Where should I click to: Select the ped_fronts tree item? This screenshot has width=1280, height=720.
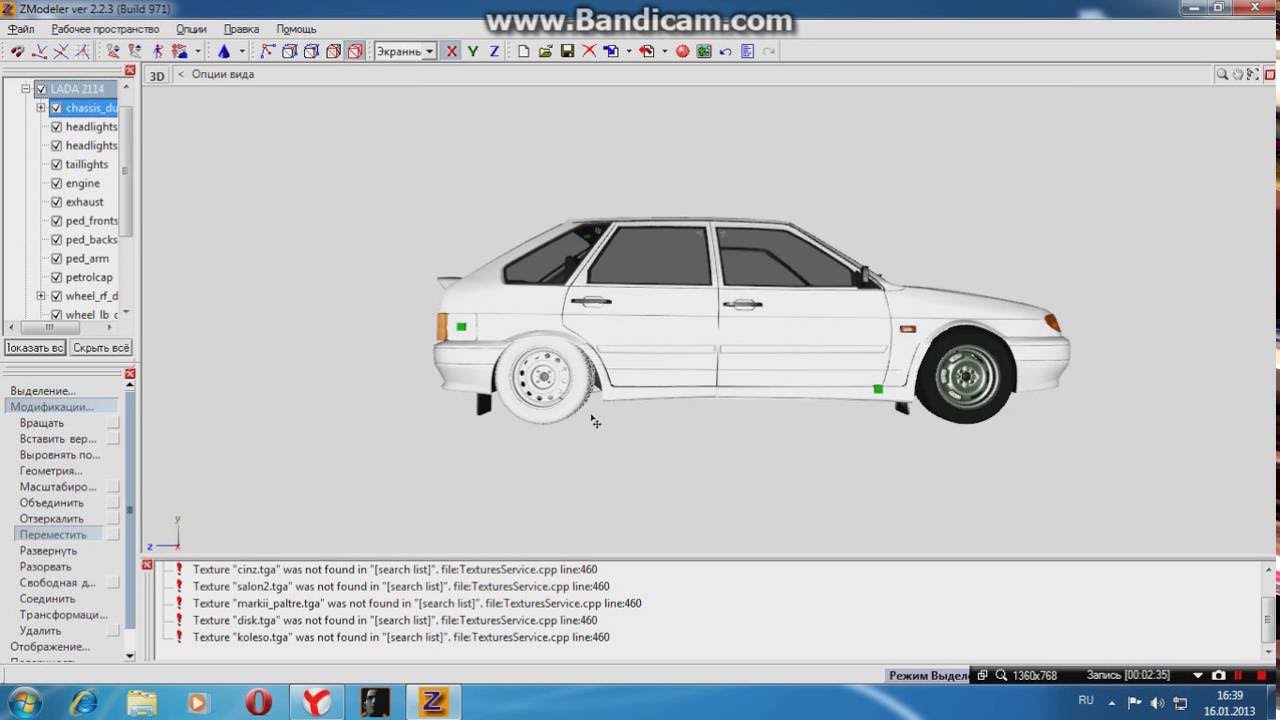click(x=91, y=221)
